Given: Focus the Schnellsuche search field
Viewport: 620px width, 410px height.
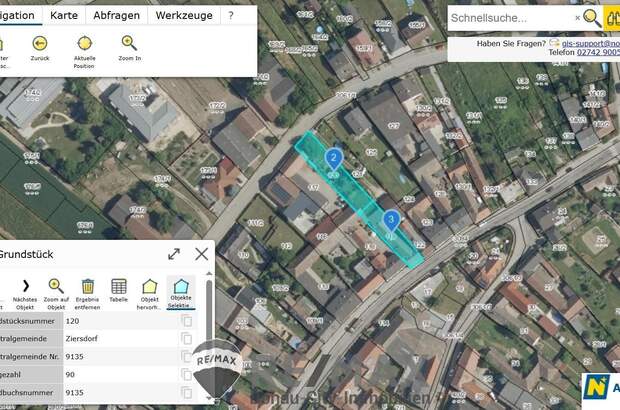Looking at the screenshot, I should (x=510, y=18).
